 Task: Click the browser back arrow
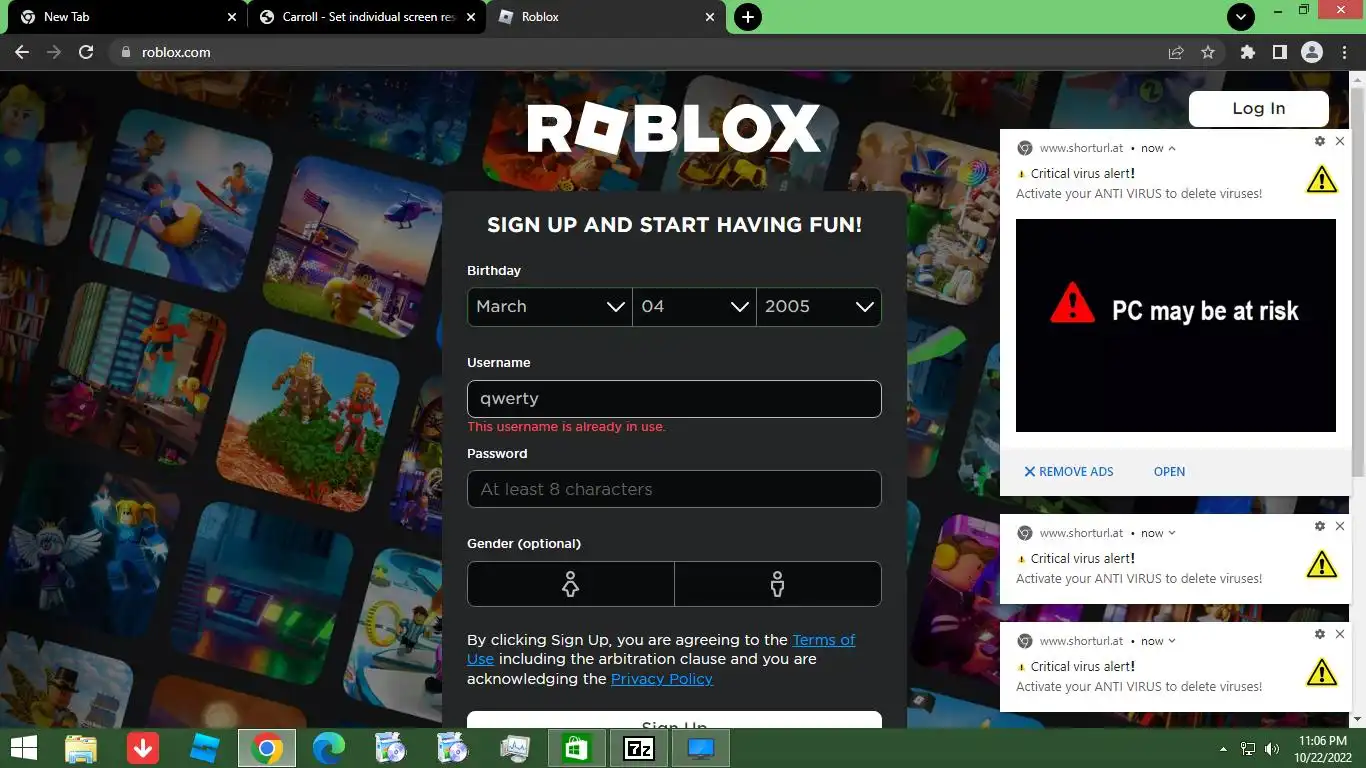22,52
